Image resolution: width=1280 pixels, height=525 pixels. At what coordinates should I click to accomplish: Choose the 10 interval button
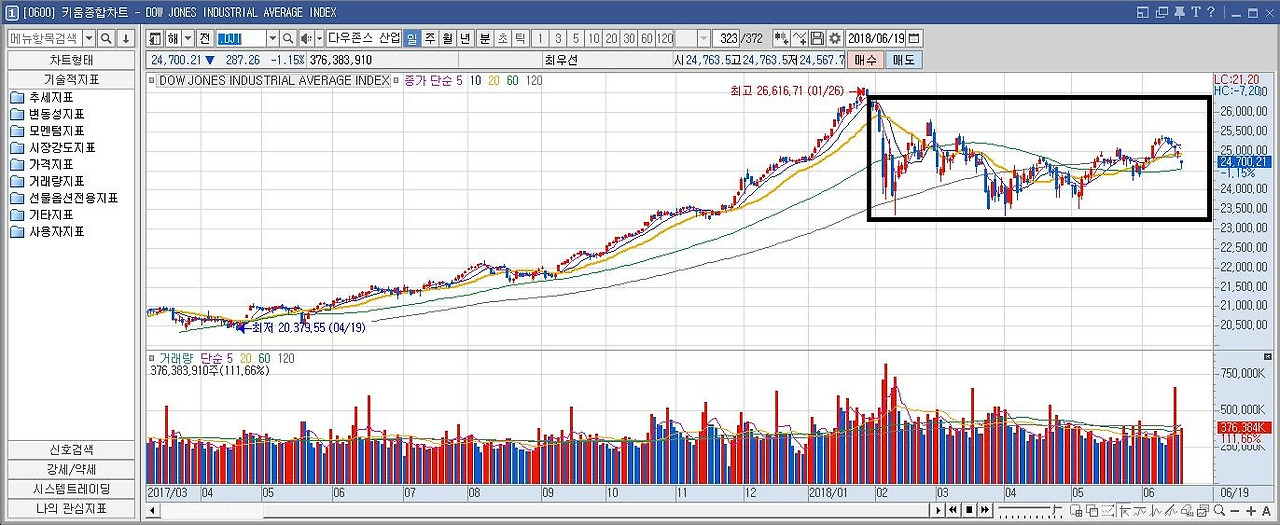pos(594,38)
